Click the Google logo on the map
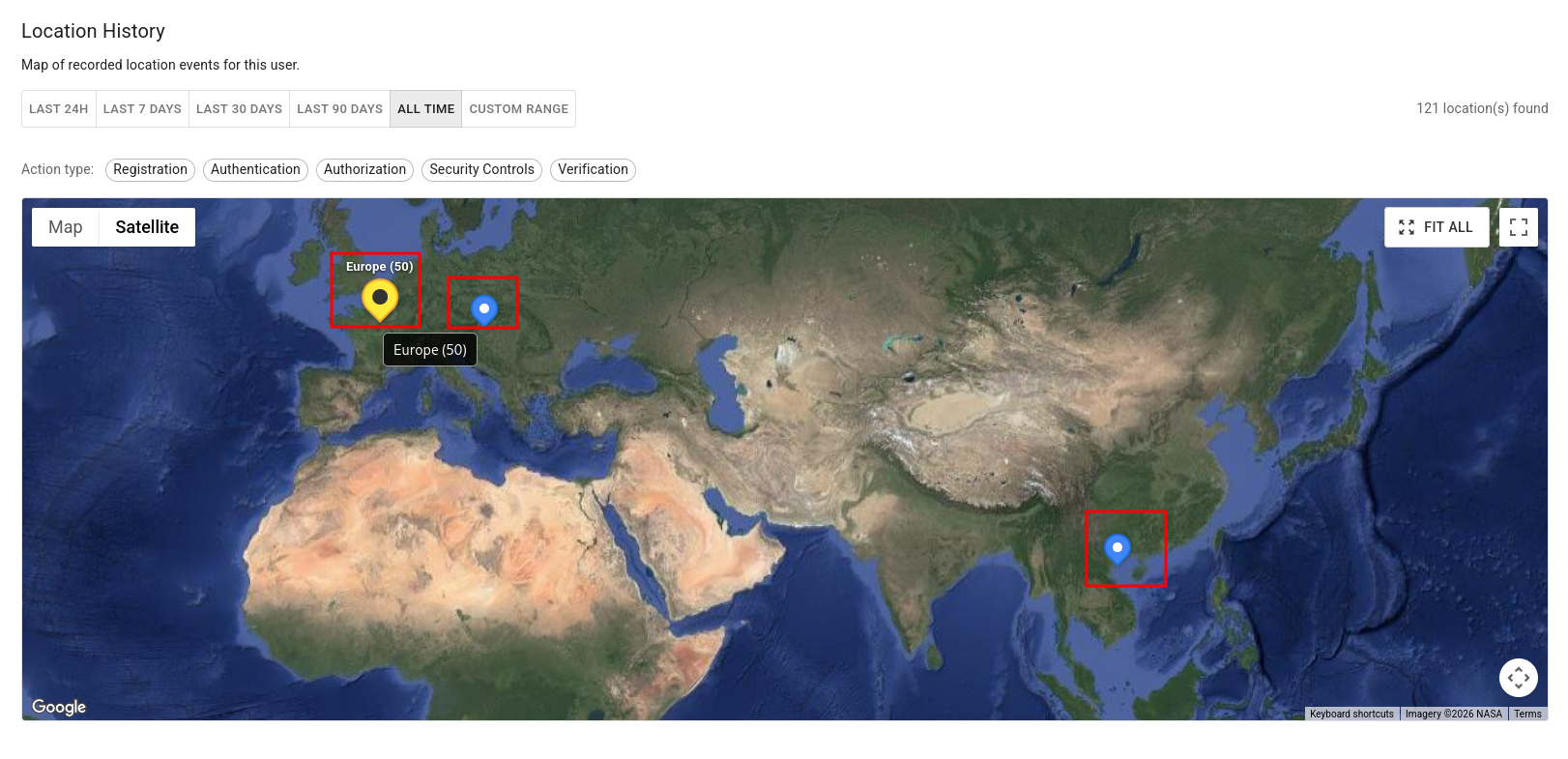The image size is (1568, 759). pyautogui.click(x=59, y=707)
